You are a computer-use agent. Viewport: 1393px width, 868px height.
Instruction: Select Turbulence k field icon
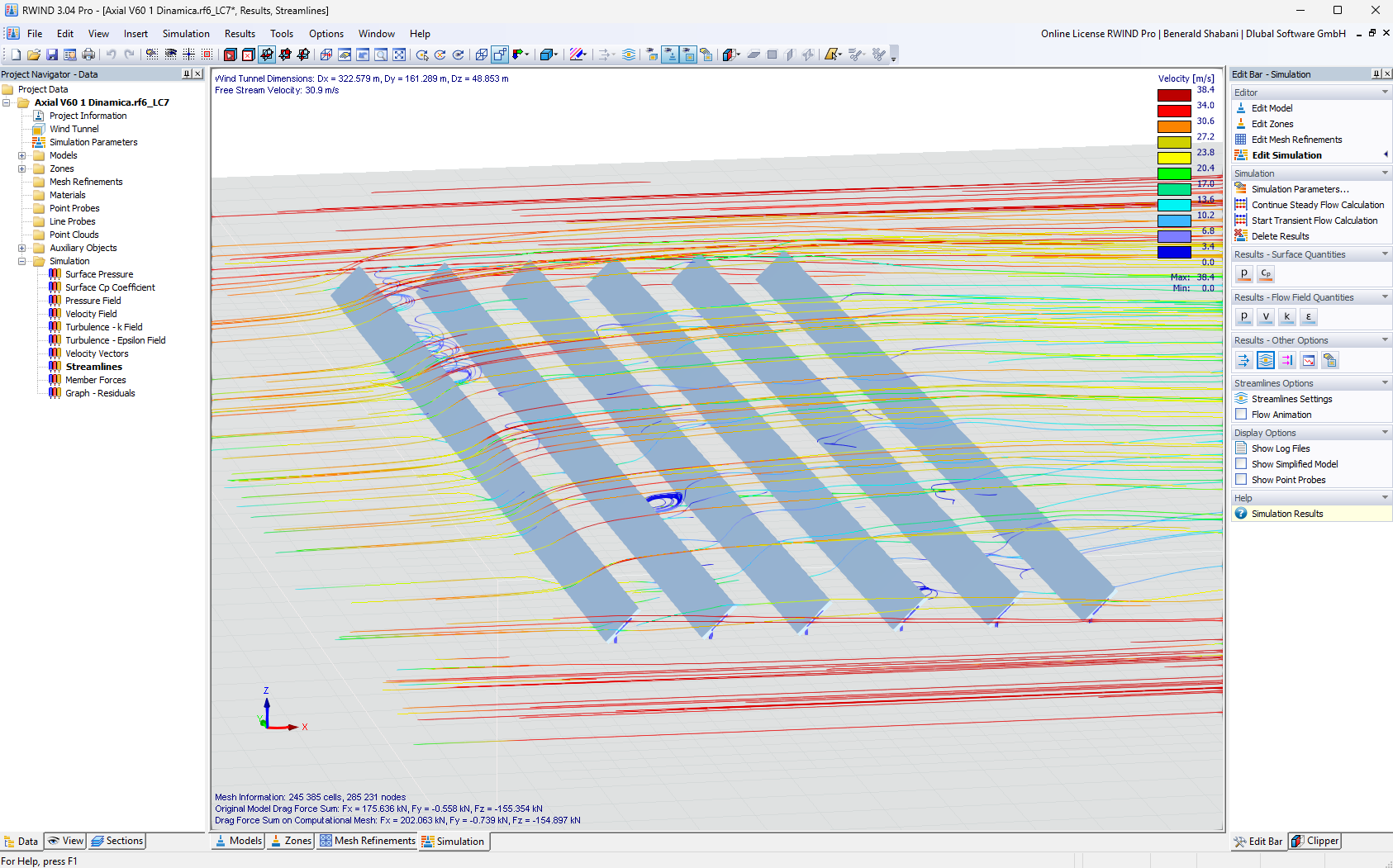tap(1286, 316)
